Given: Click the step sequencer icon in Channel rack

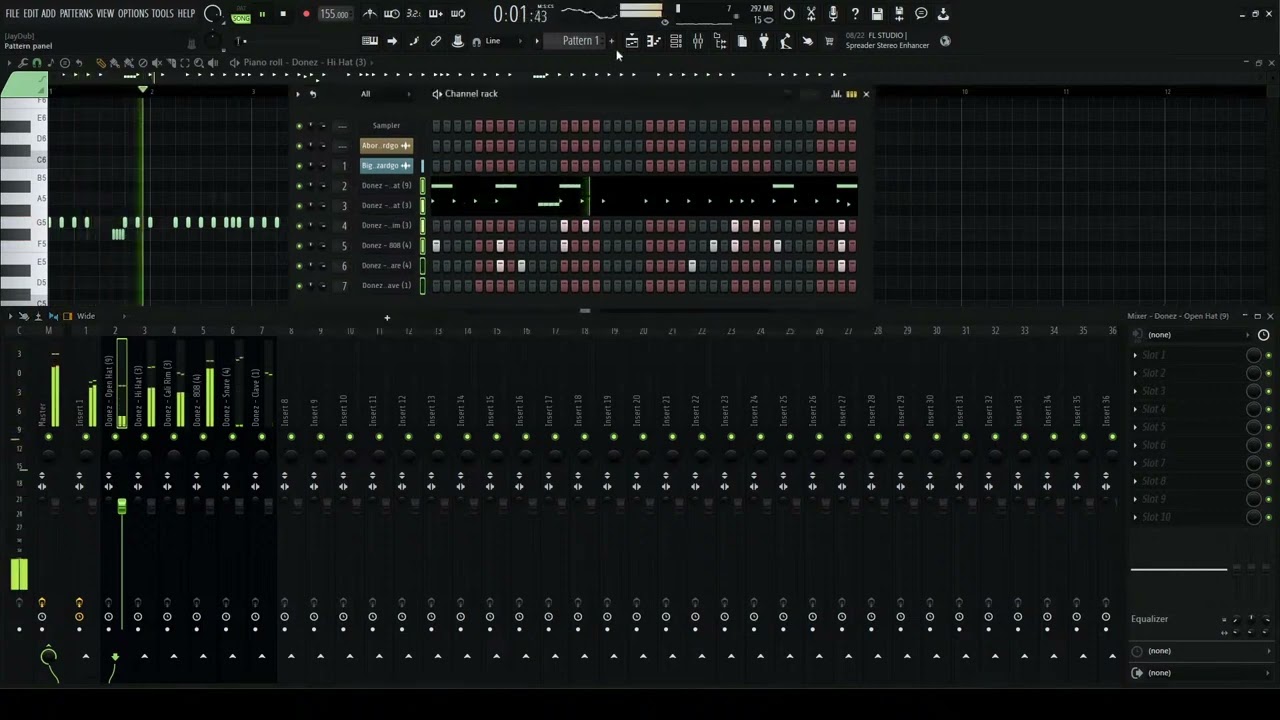Looking at the screenshot, I should pyautogui.click(x=851, y=94).
